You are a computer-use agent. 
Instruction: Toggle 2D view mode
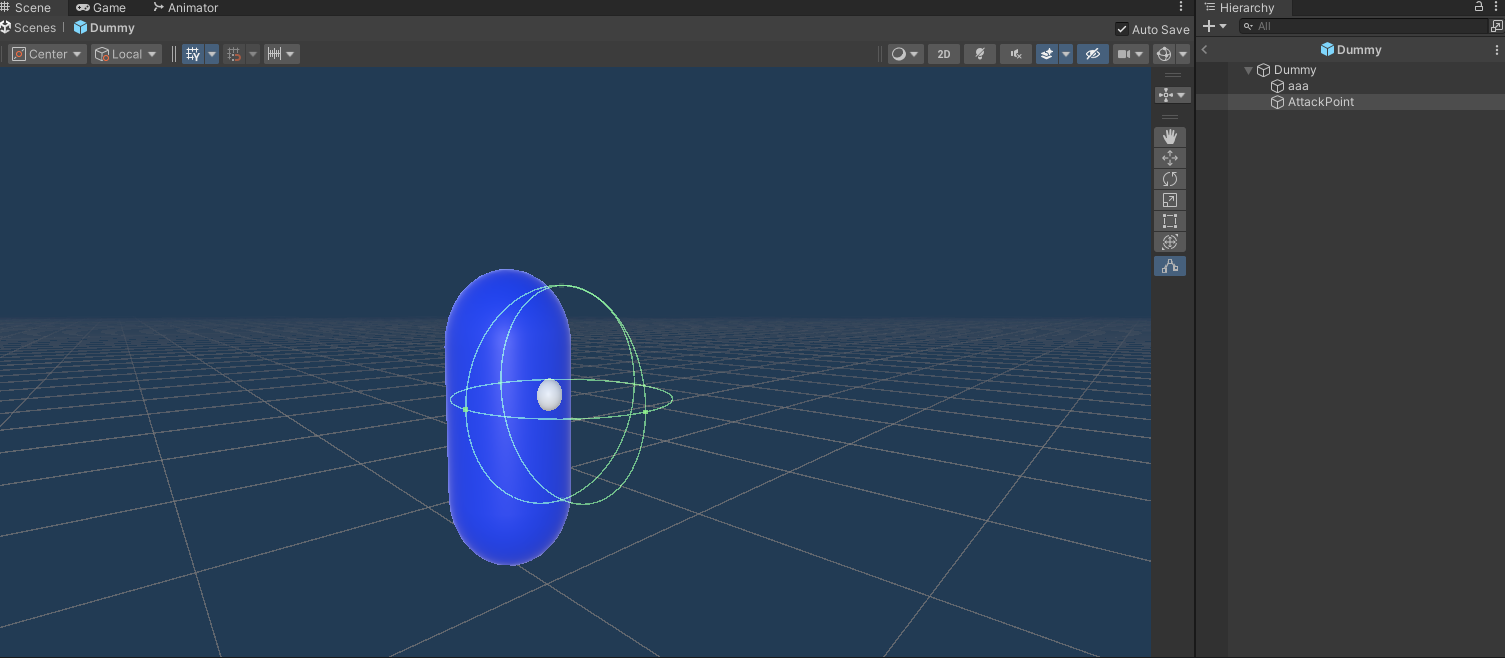coord(944,54)
